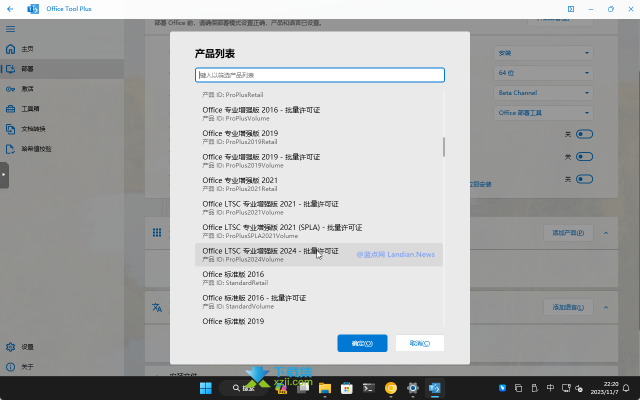Click the 添加产品 button
Image resolution: width=640 pixels, height=400 pixels.
[568, 233]
